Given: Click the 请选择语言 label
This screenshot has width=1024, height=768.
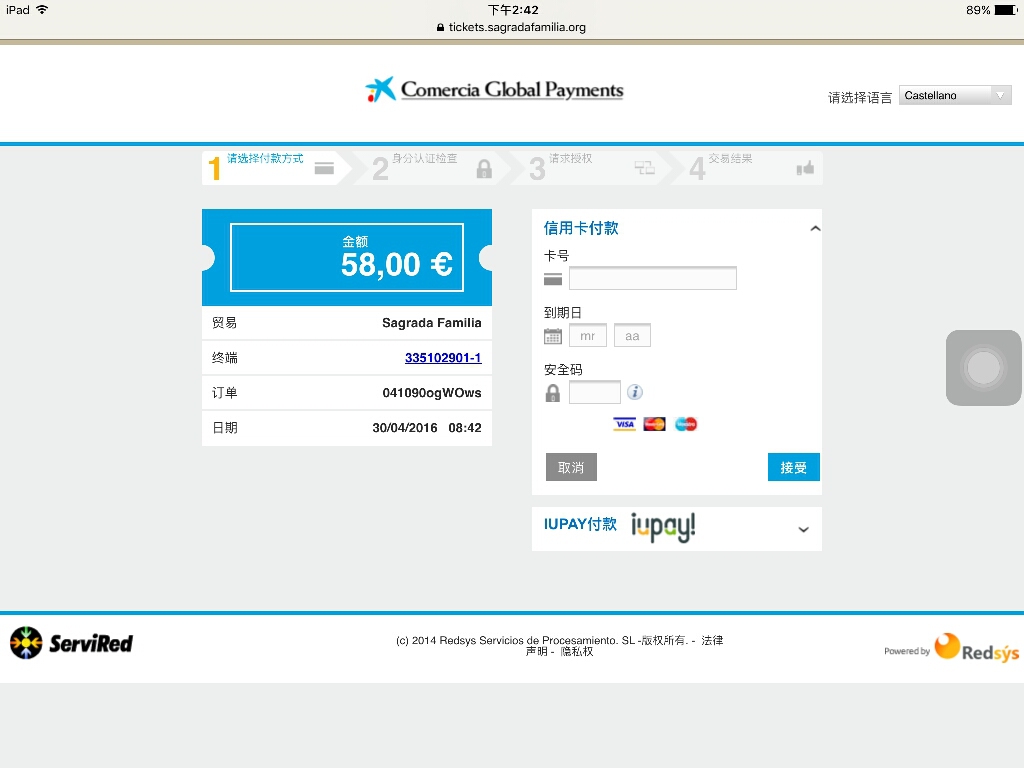Looking at the screenshot, I should pos(859,98).
